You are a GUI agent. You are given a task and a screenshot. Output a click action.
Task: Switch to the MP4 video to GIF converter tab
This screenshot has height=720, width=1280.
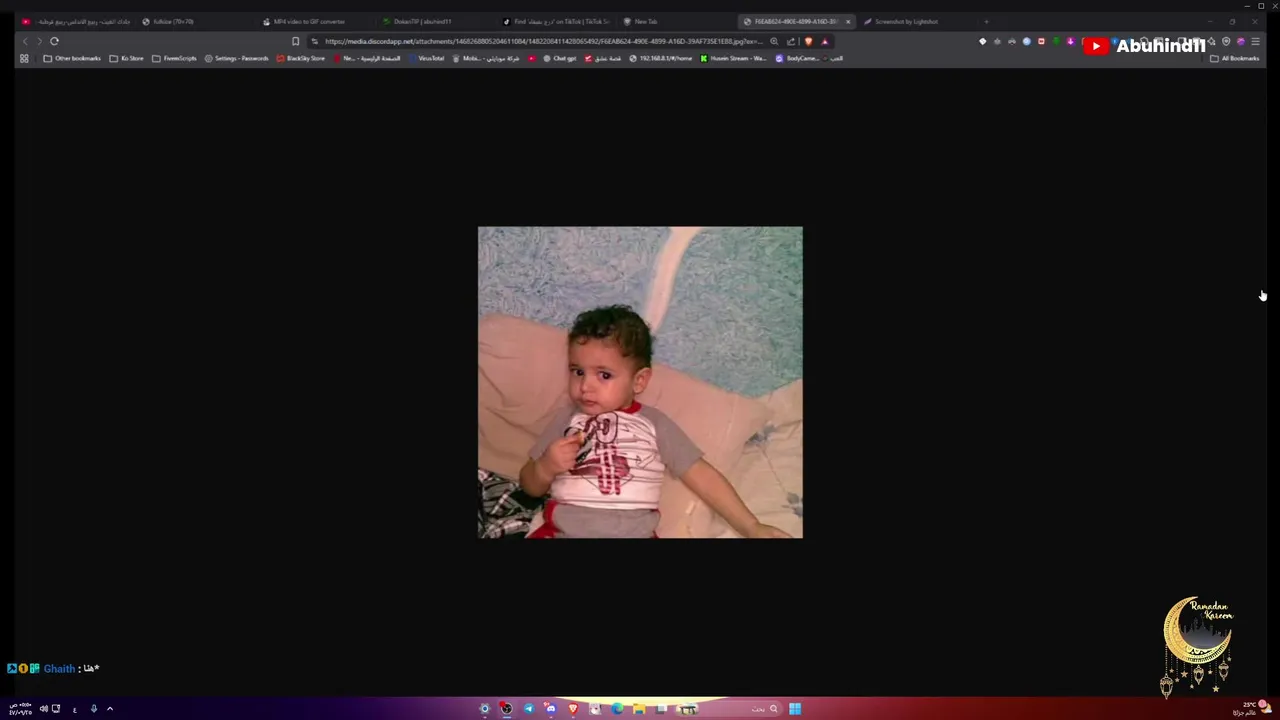coord(316,21)
